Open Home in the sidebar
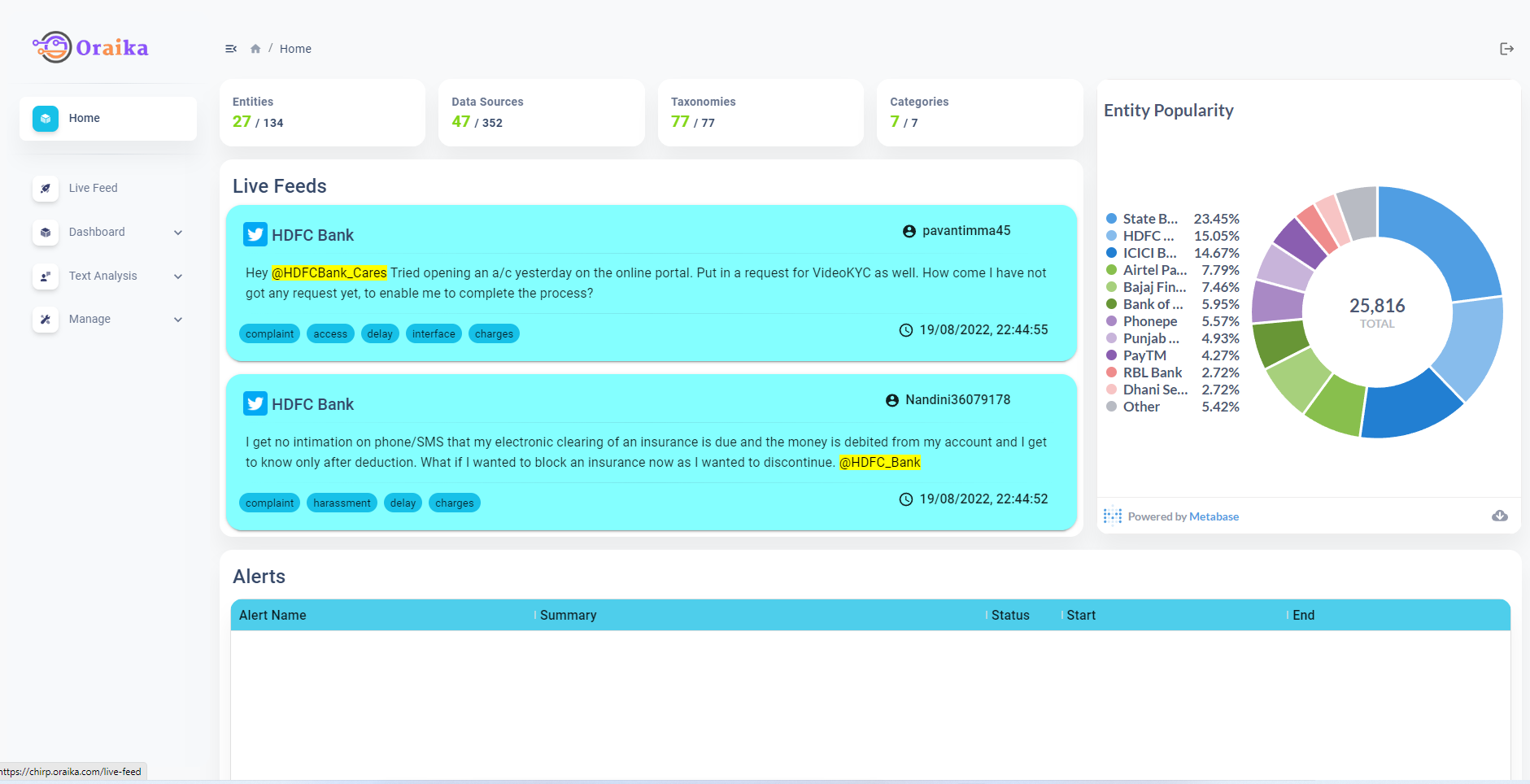Screen dimensions: 1530x784 point(108,119)
